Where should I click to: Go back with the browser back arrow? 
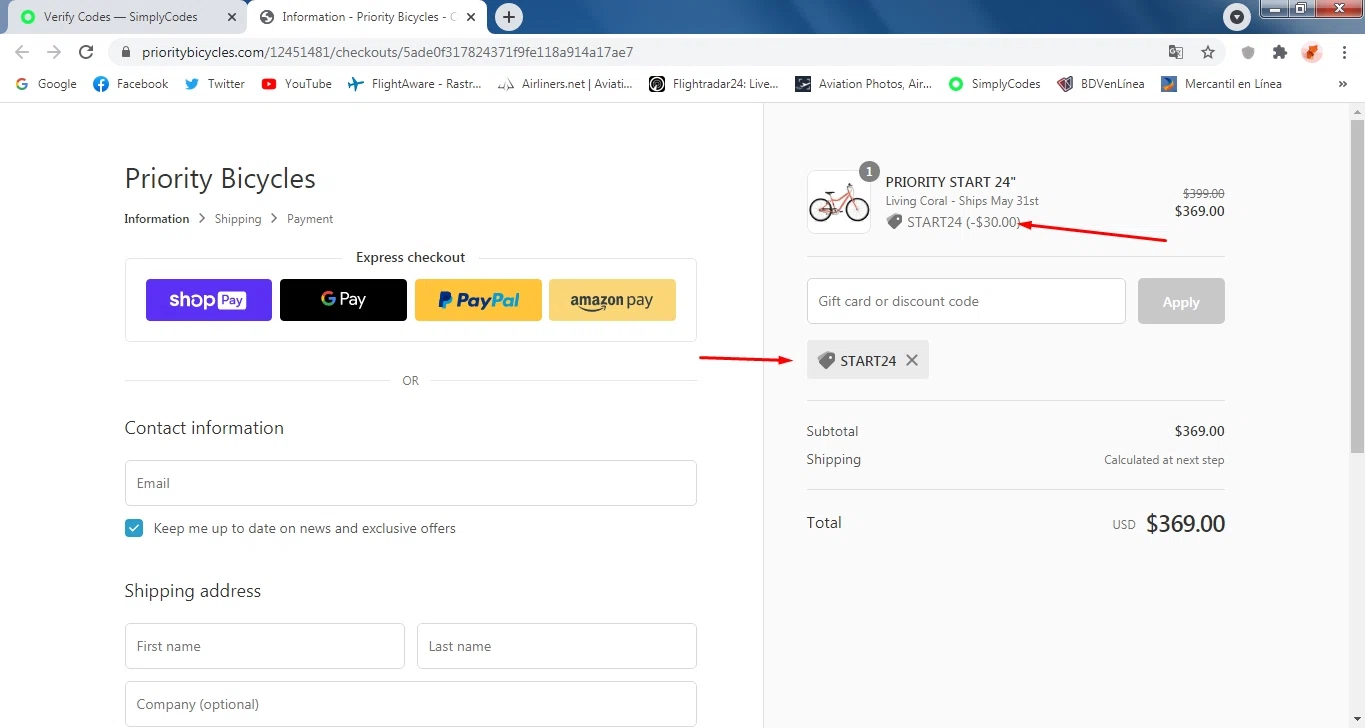22,52
